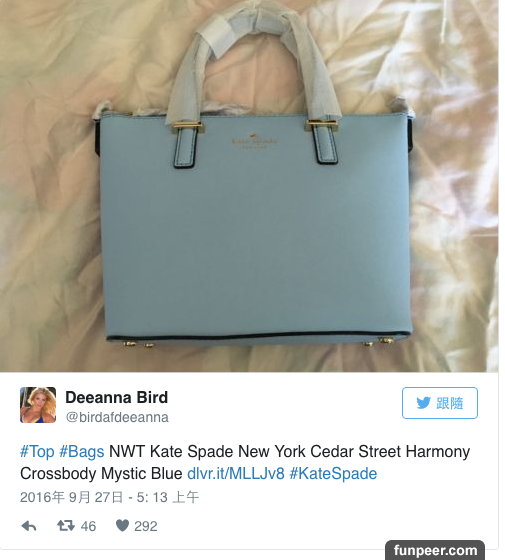Click the like count 292
Image resolution: width=505 pixels, height=560 pixels.
[x=146, y=526]
